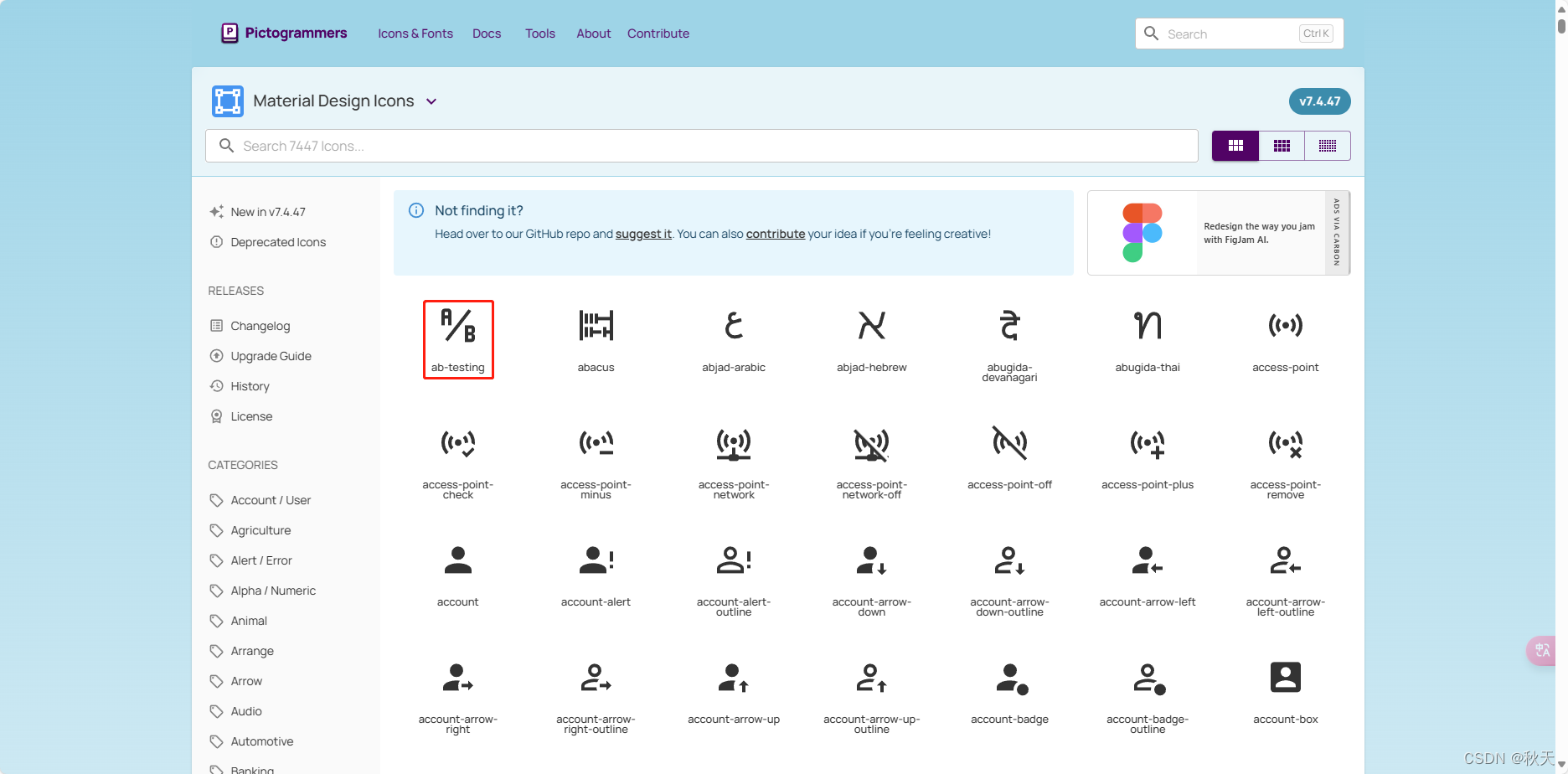Screen dimensions: 1568x774
Task: Click inside the Search 7447 Icons field
Action: (702, 145)
